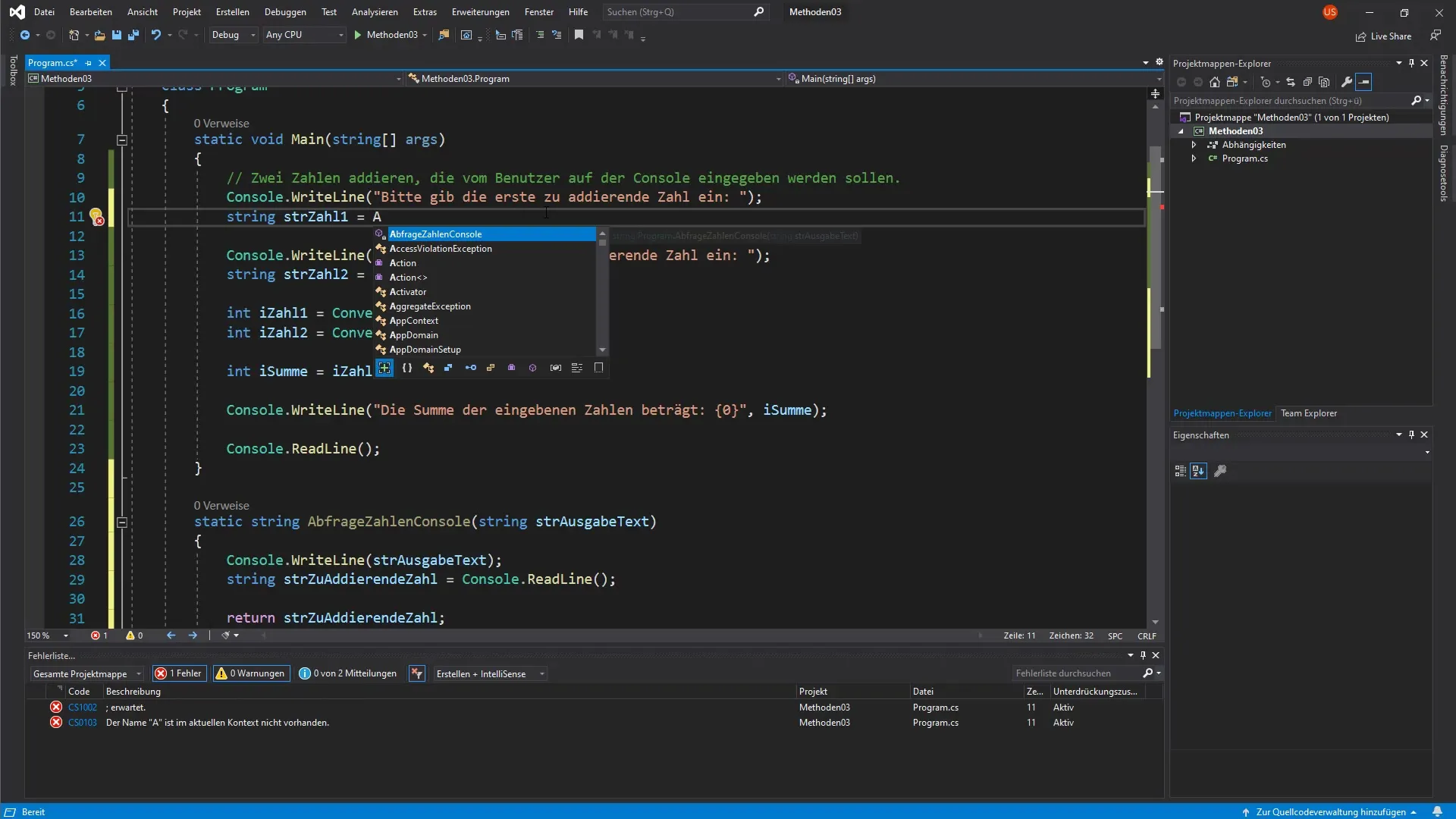Click the CS0103 error code link
Screen dimensions: 1456x819
pyautogui.click(x=83, y=723)
